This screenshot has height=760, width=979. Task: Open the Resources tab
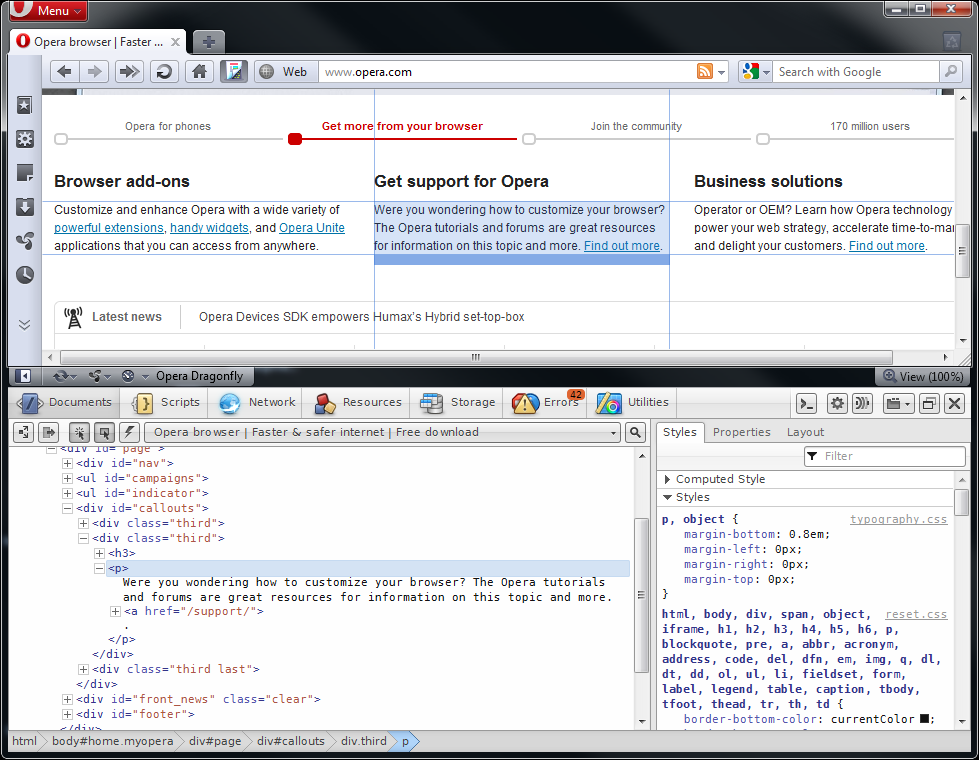358,403
